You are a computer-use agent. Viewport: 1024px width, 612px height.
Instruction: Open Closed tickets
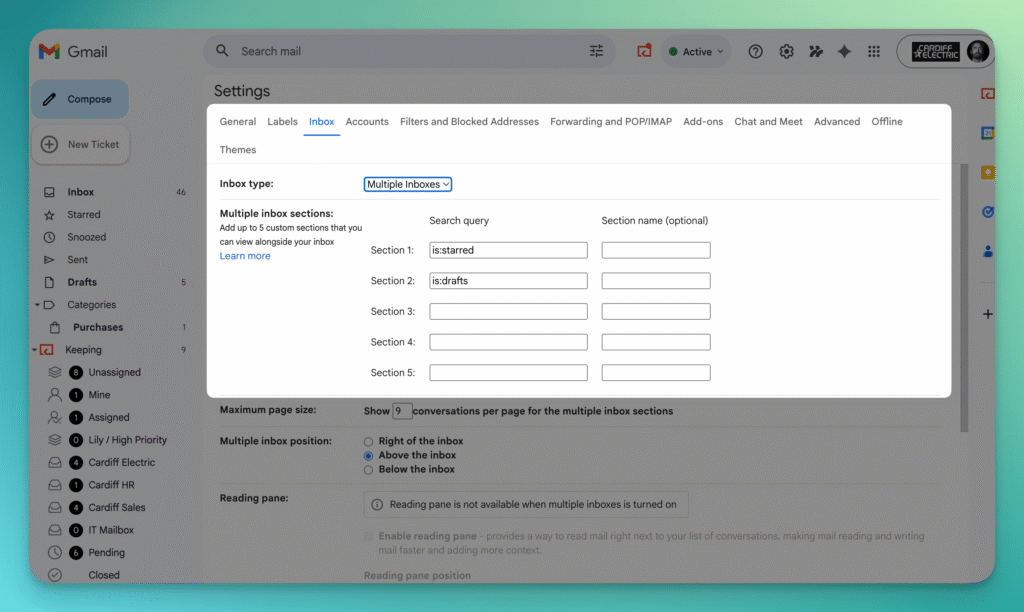coord(104,575)
